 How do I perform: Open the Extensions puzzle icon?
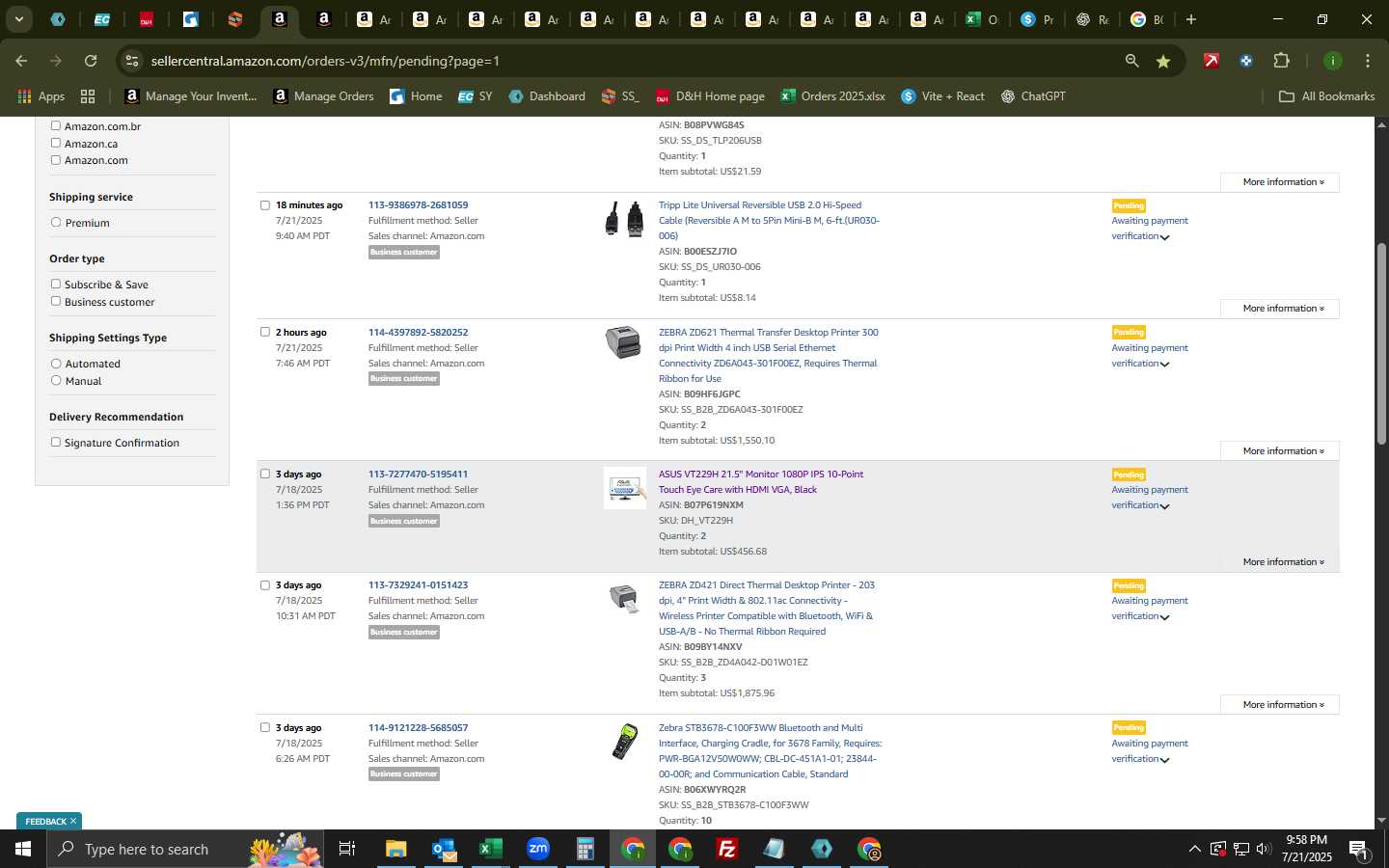pos(1281,61)
